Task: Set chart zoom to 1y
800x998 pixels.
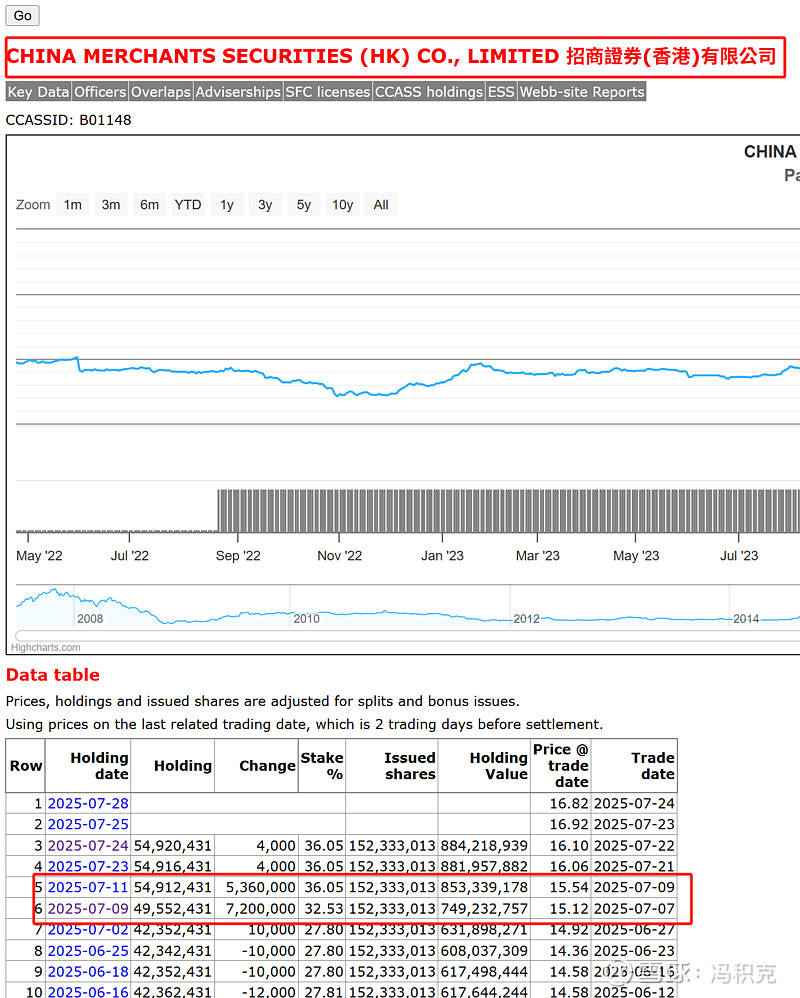Action: point(227,205)
